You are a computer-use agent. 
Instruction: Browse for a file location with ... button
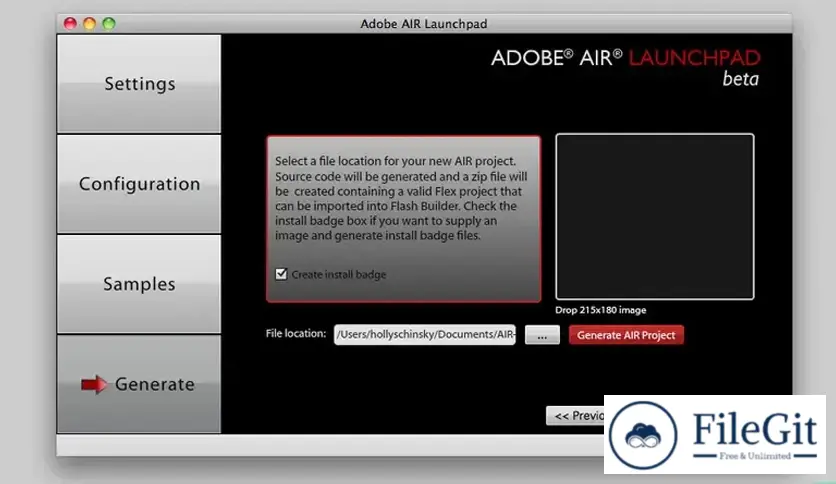[x=542, y=335]
